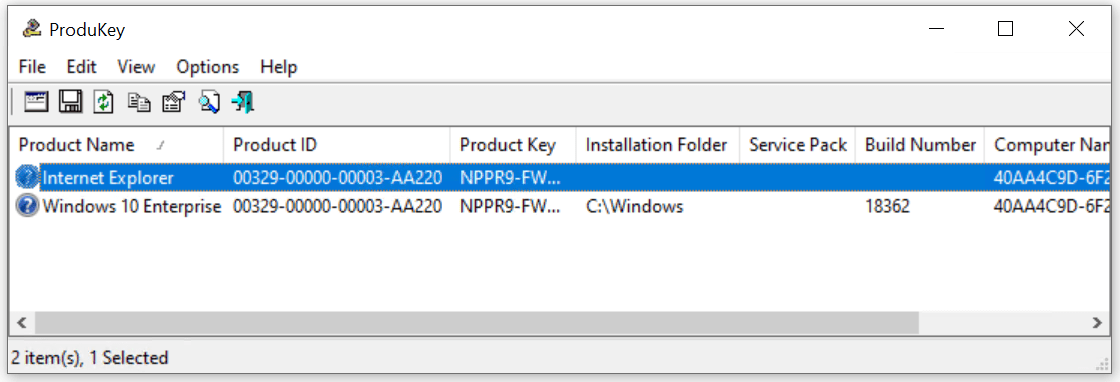Sort by the Product Name column header
Image resolution: width=1120 pixels, height=382 pixels.
point(117,145)
